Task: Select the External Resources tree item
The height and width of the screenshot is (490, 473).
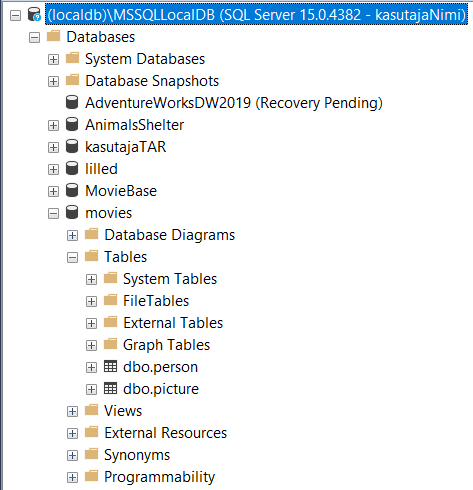Action: point(166,433)
